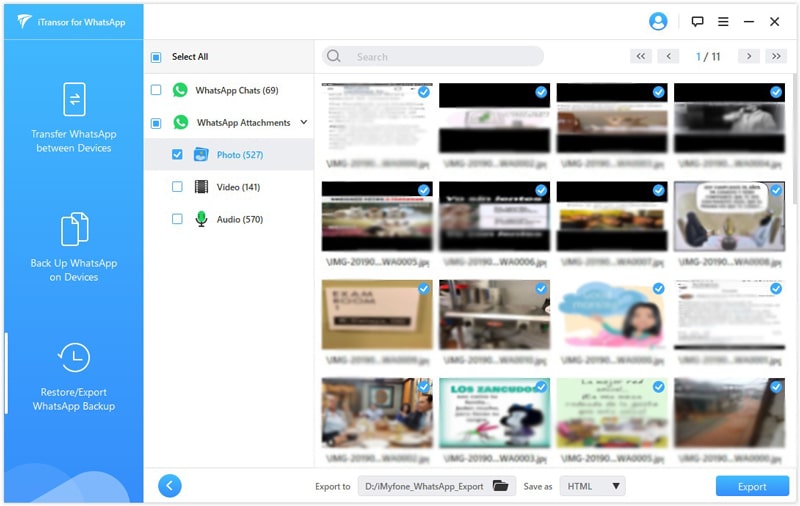Go to previous page of photos
The width and height of the screenshot is (800, 506).
tap(668, 56)
